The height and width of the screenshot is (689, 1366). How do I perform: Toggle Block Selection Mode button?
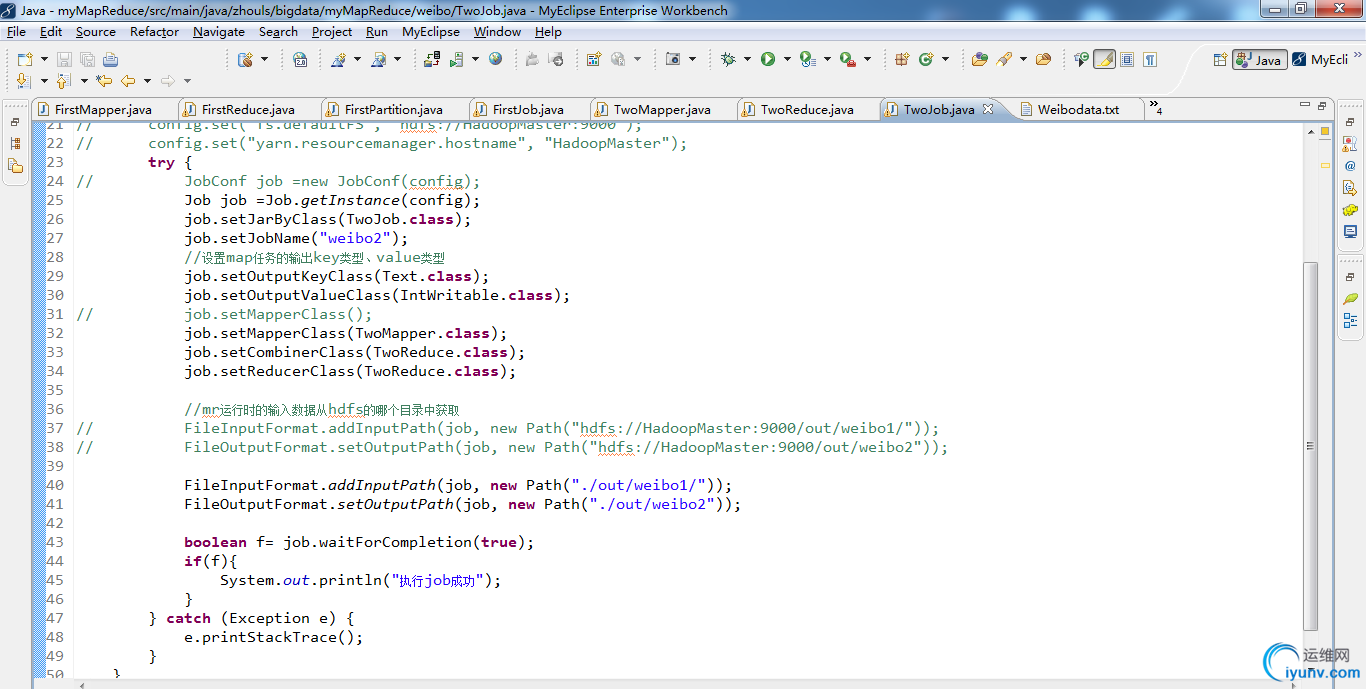click(1127, 59)
